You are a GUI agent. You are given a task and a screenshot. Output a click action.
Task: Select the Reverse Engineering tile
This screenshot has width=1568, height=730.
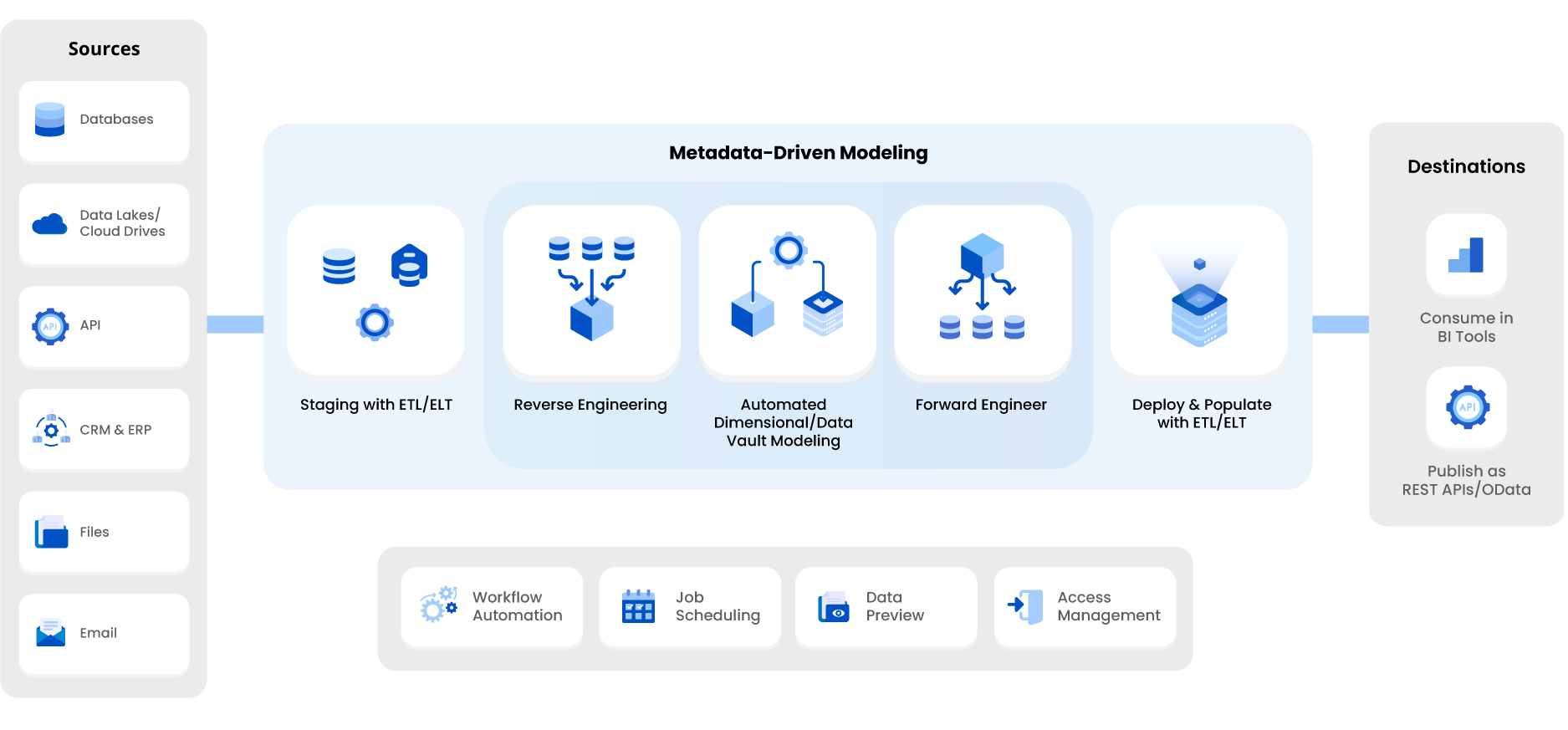click(591, 291)
